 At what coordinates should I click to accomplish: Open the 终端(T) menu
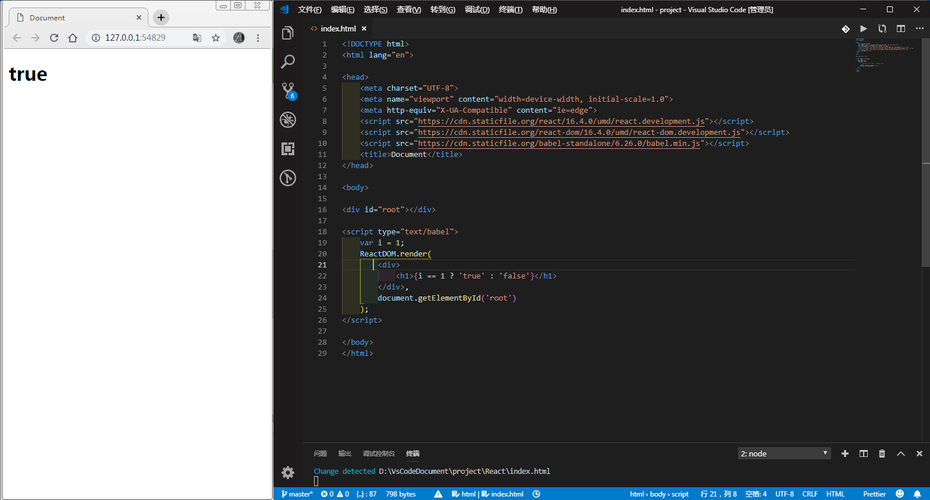[511, 9]
